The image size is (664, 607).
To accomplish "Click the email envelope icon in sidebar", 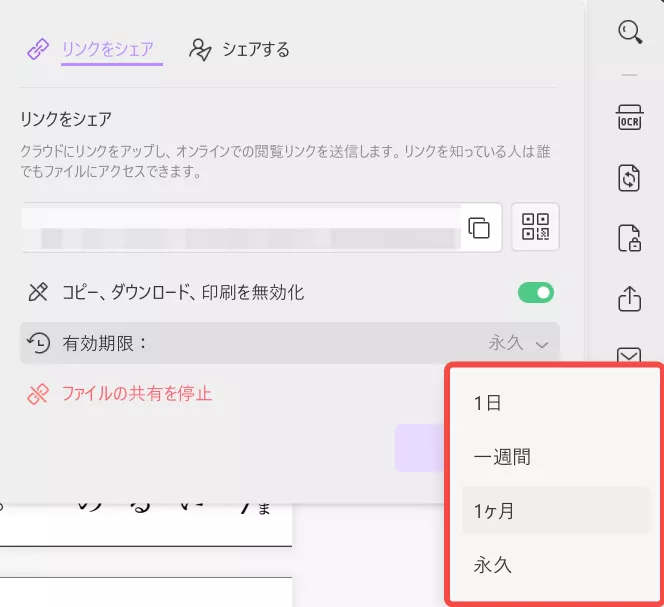I will tap(629, 355).
